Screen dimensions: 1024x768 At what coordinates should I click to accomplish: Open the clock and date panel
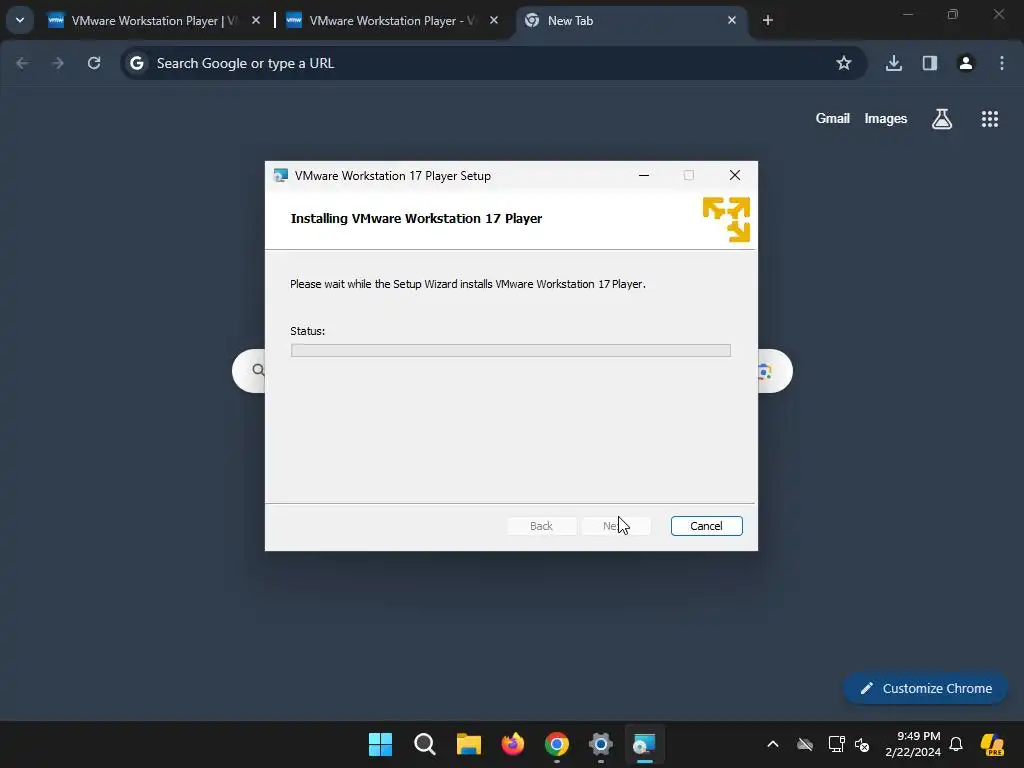tap(913, 744)
